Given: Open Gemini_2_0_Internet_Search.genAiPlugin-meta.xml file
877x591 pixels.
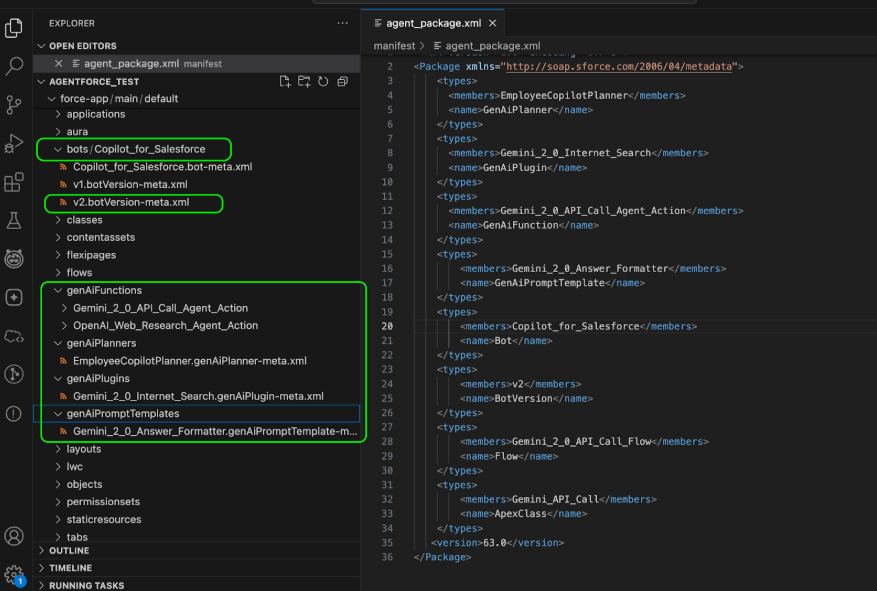Looking at the screenshot, I should click(198, 396).
